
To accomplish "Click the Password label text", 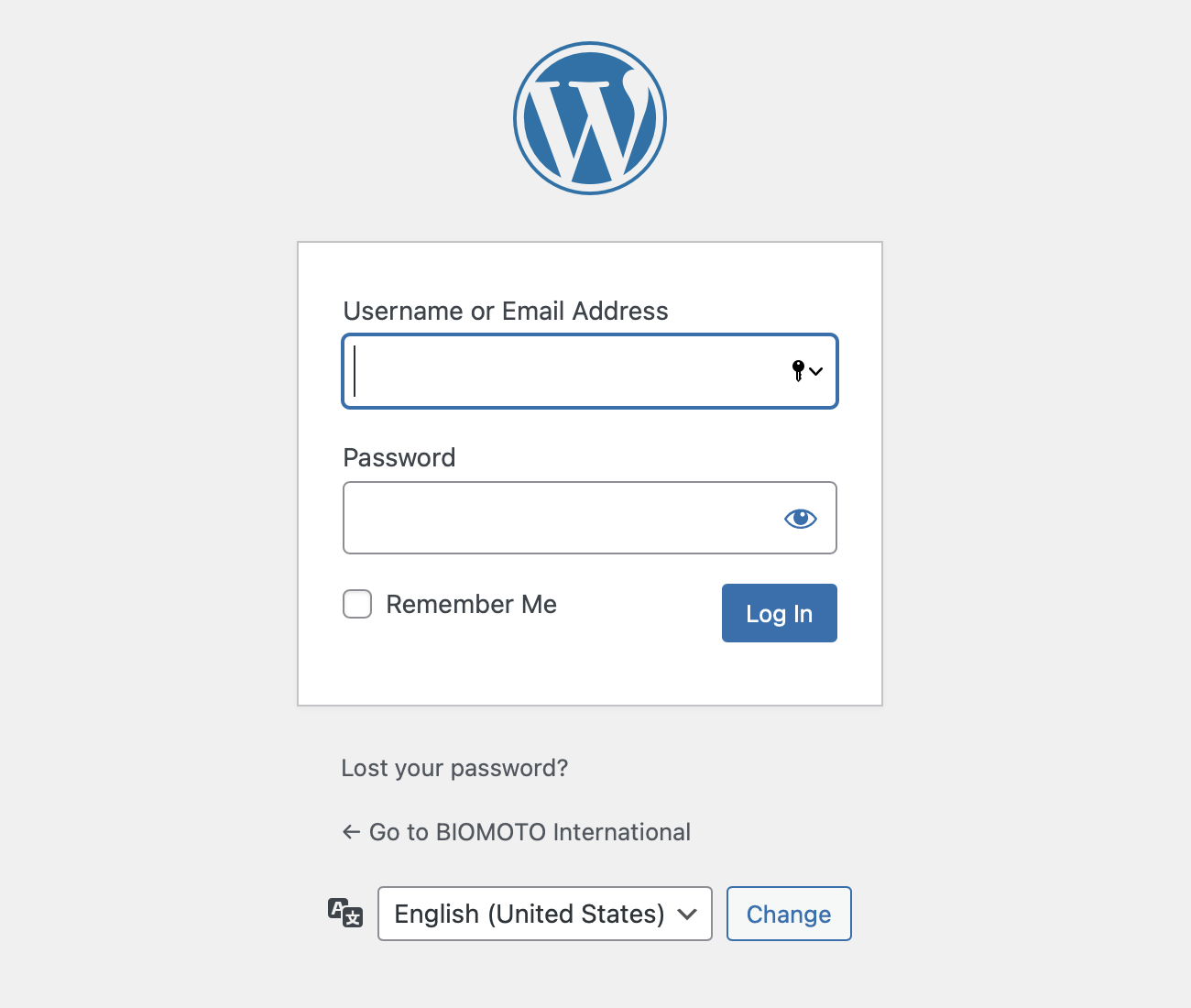I will pyautogui.click(x=399, y=458).
